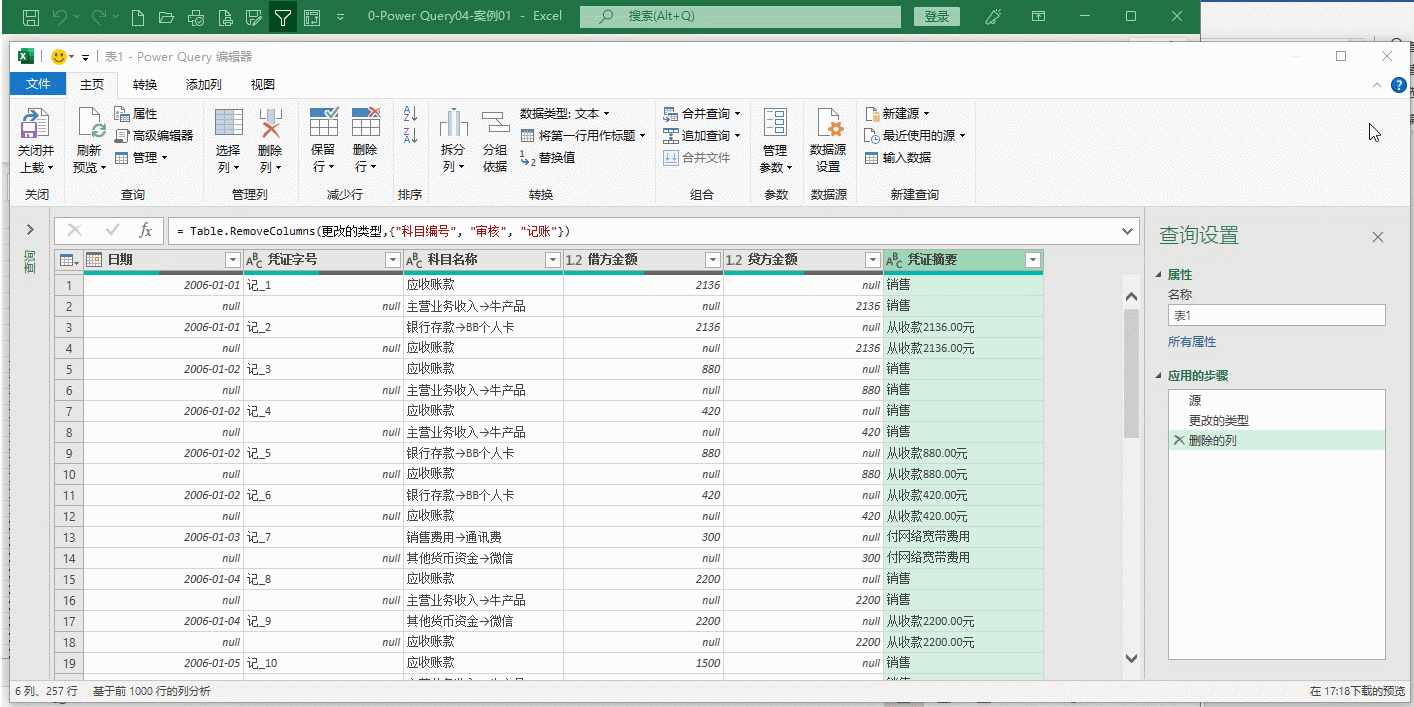
Task: Collapse the 应用的步骤 section
Action: point(1160,377)
